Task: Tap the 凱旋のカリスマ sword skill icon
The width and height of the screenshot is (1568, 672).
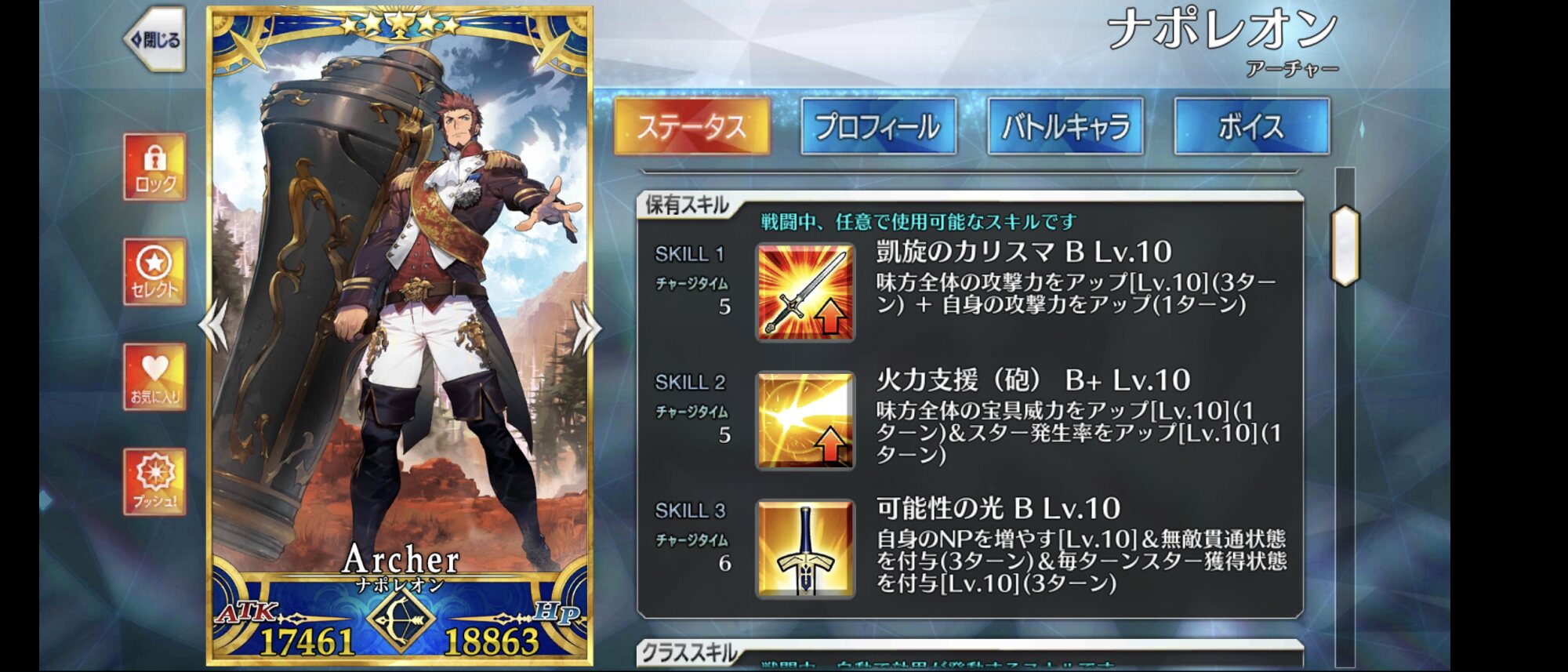Action: pyautogui.click(x=805, y=292)
